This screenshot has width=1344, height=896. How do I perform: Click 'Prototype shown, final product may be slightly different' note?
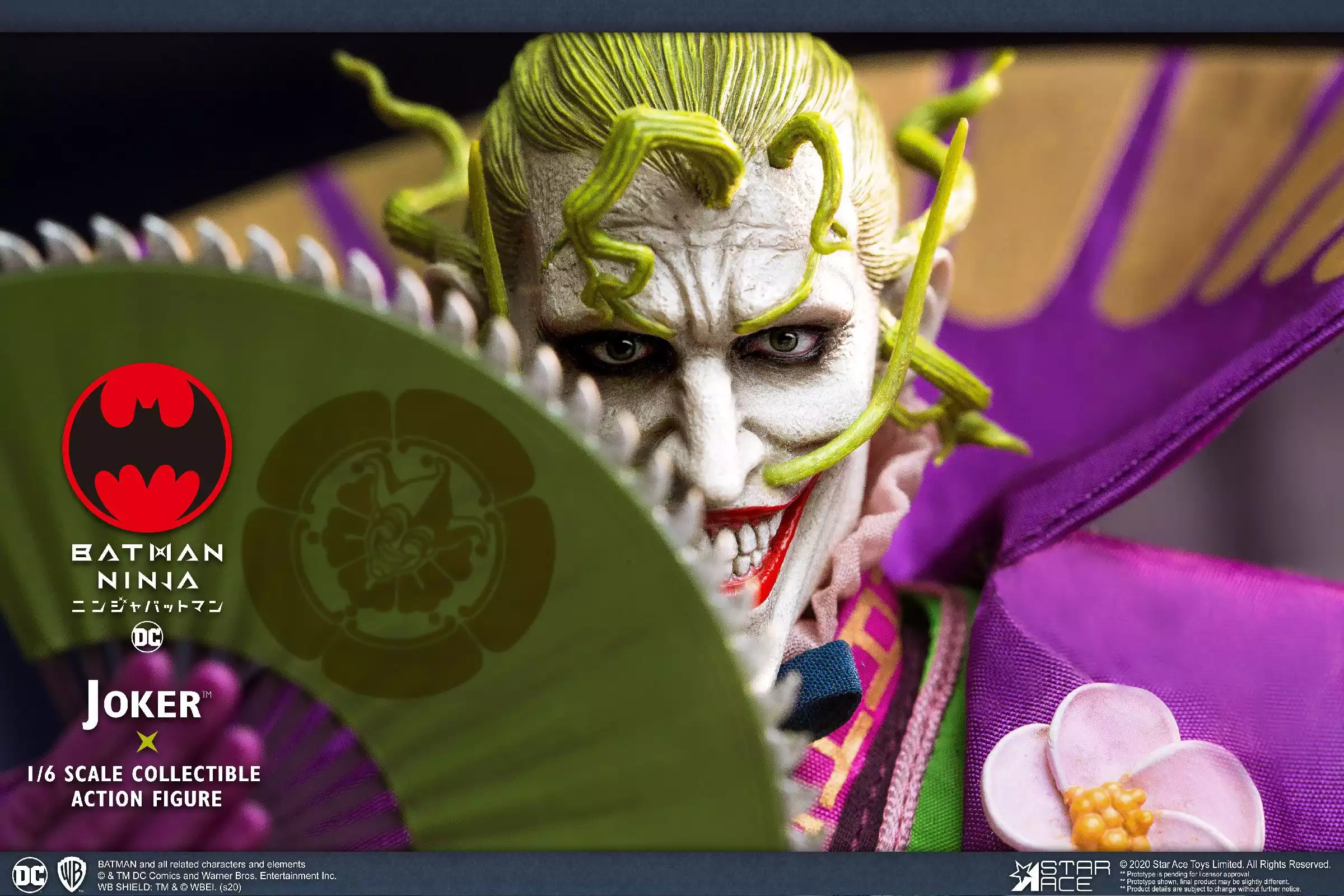[x=1205, y=881]
